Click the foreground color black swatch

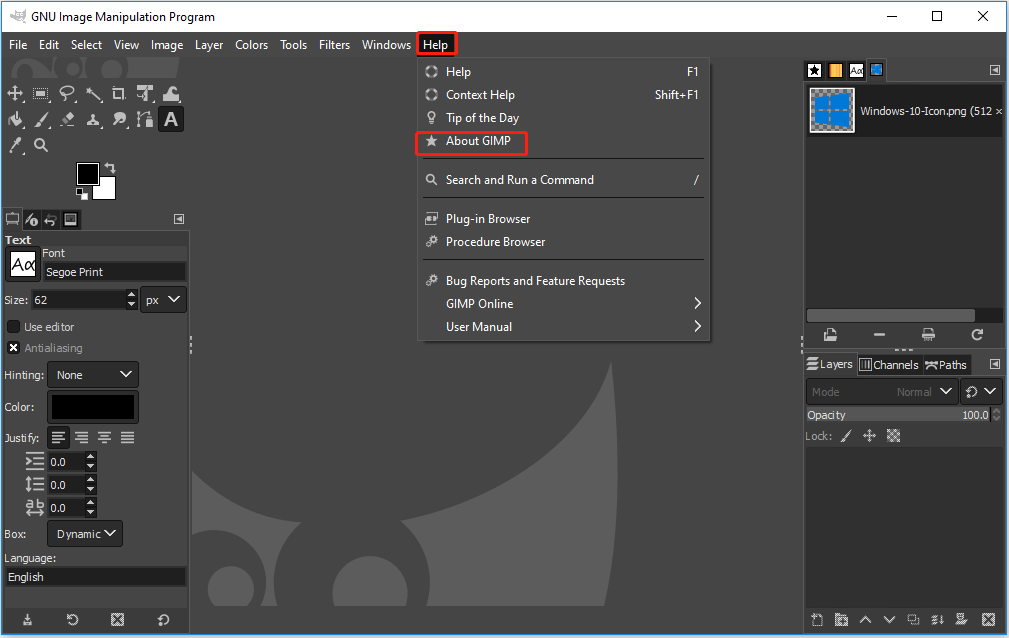click(88, 173)
